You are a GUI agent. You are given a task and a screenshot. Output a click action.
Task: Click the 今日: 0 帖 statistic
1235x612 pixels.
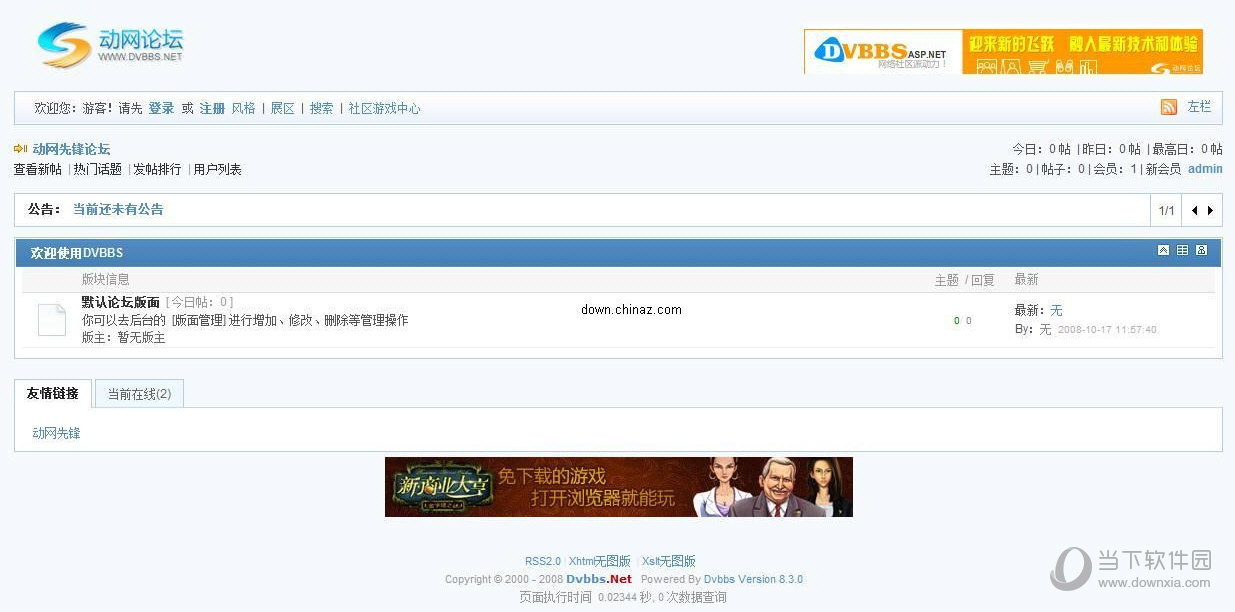(1041, 149)
